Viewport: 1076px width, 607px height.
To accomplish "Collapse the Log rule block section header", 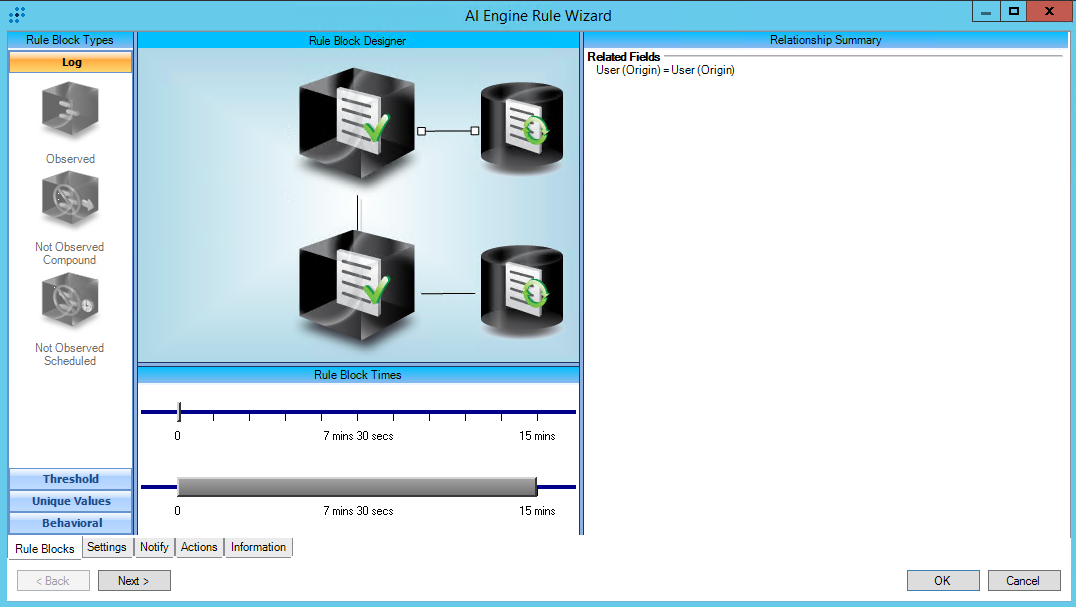I will 70,62.
